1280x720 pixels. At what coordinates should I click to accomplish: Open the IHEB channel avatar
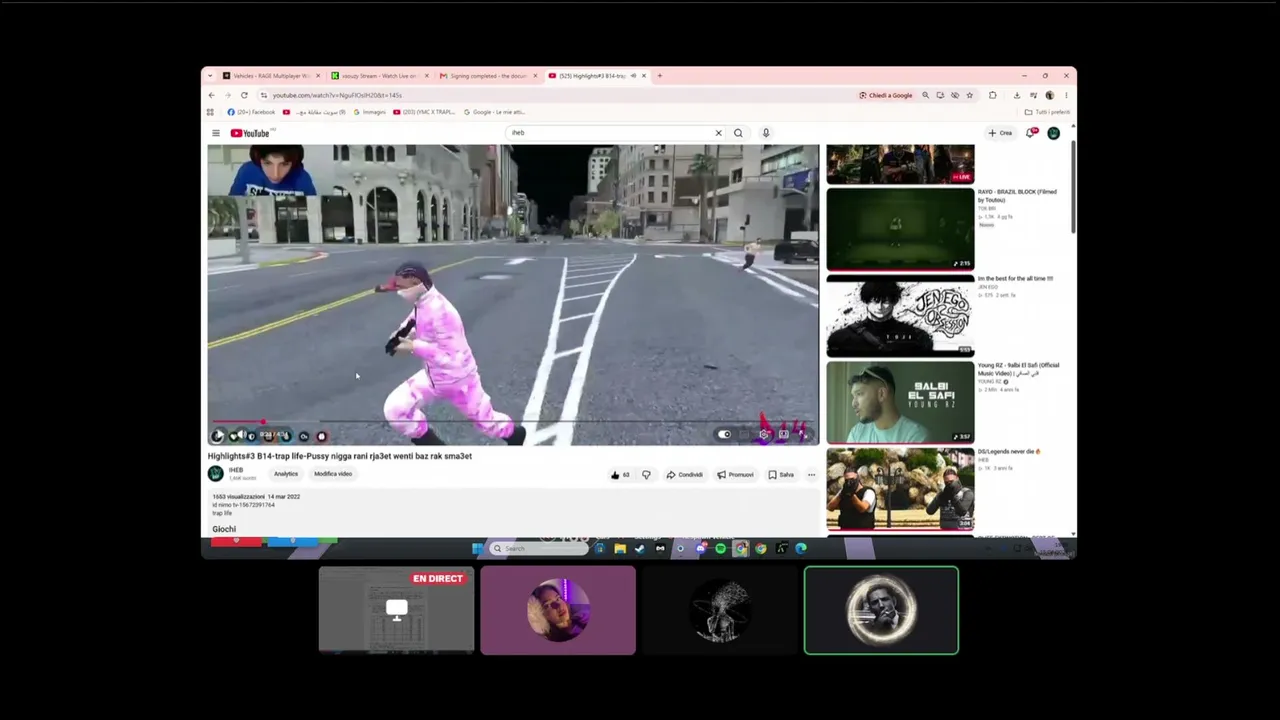(216, 474)
